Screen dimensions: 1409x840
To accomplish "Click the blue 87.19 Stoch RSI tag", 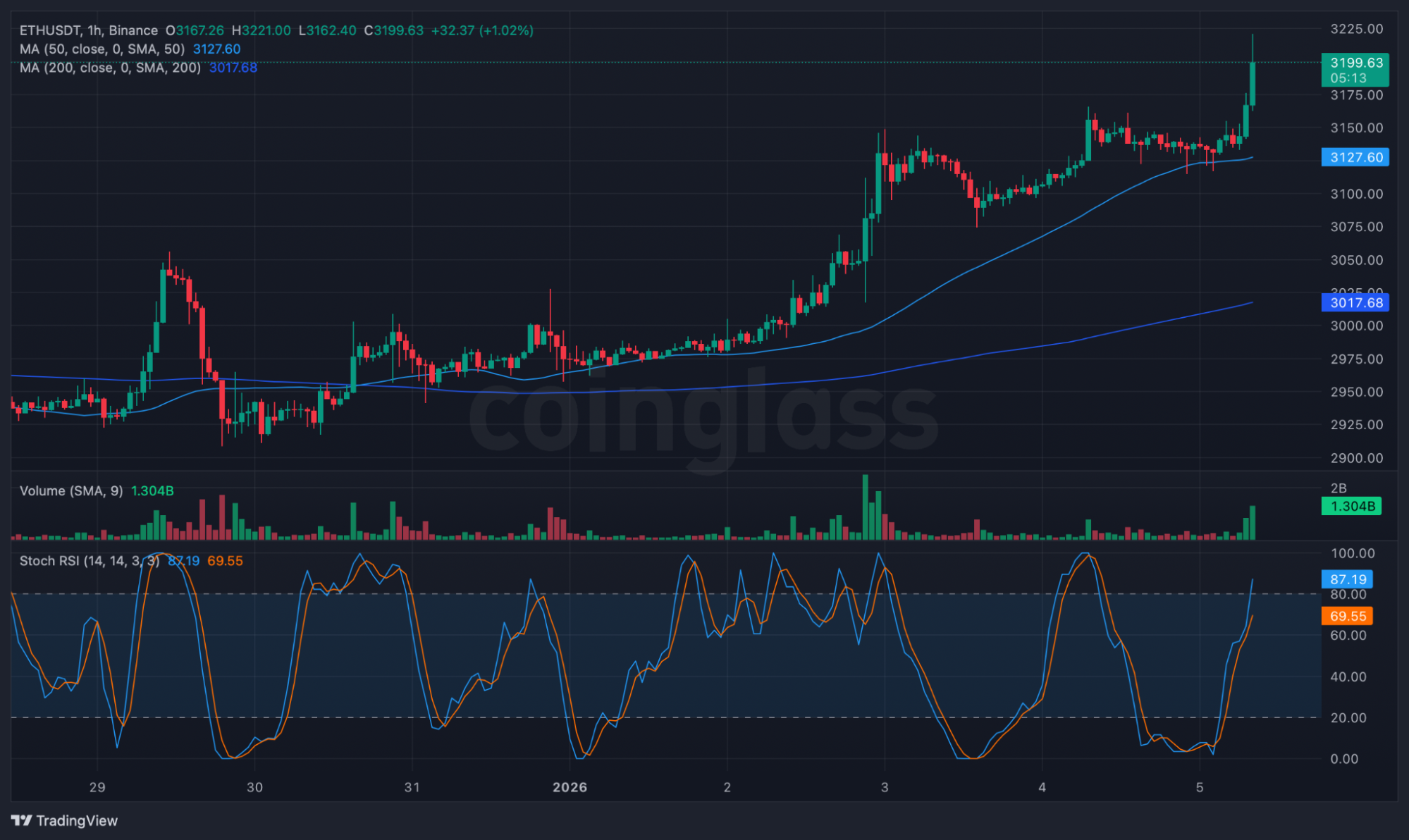I will click(1347, 579).
